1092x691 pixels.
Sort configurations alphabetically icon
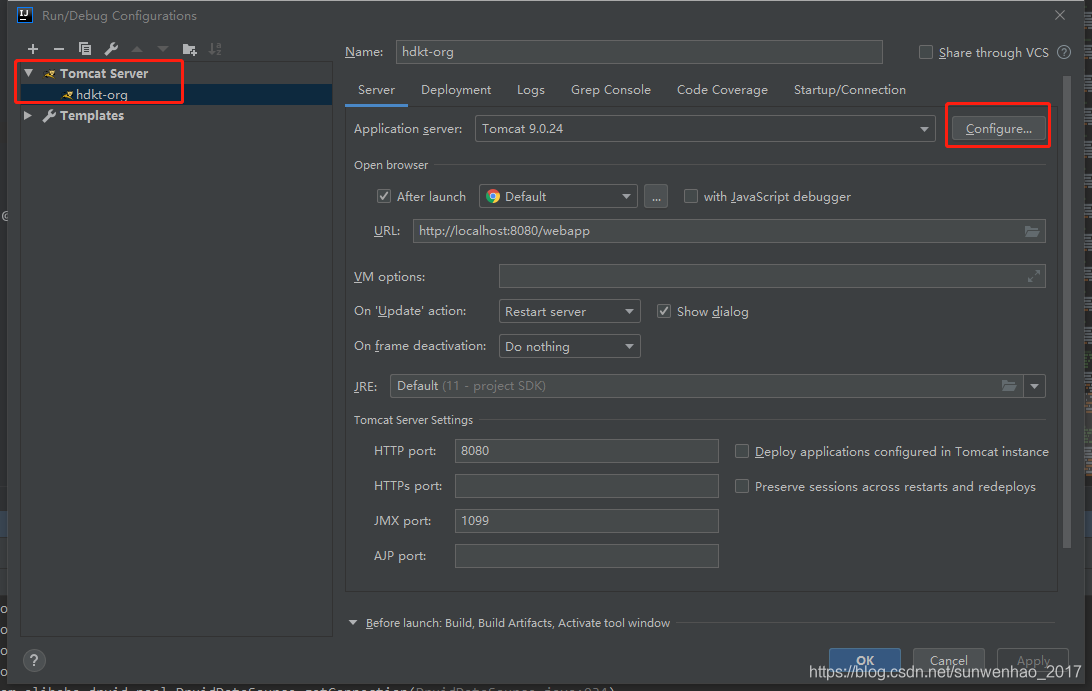pyautogui.click(x=215, y=49)
